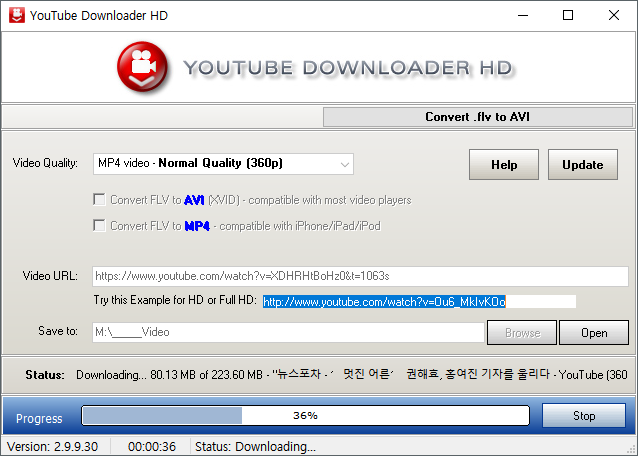Click the Browse button

522,332
